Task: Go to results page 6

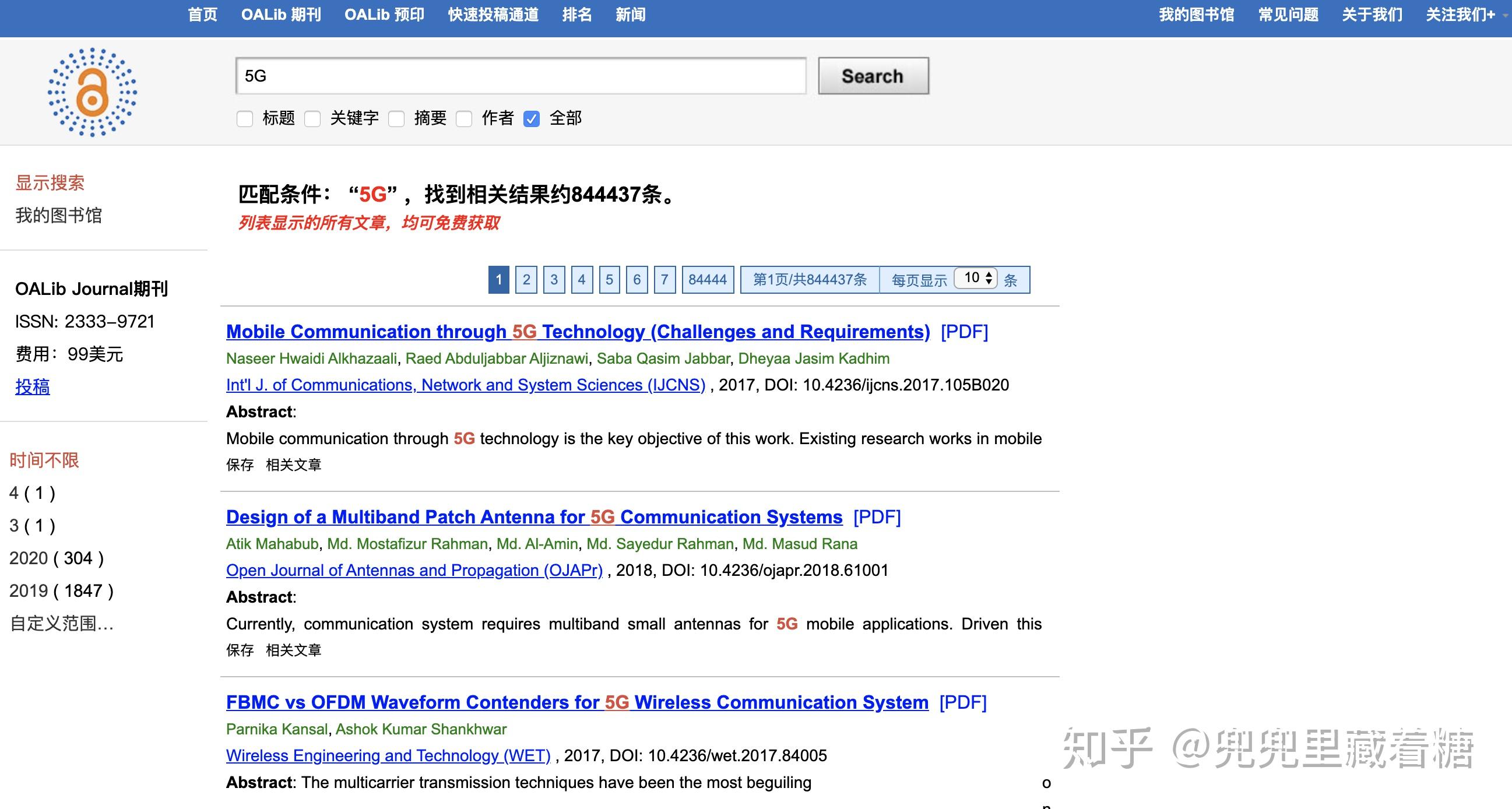Action: 637,279
